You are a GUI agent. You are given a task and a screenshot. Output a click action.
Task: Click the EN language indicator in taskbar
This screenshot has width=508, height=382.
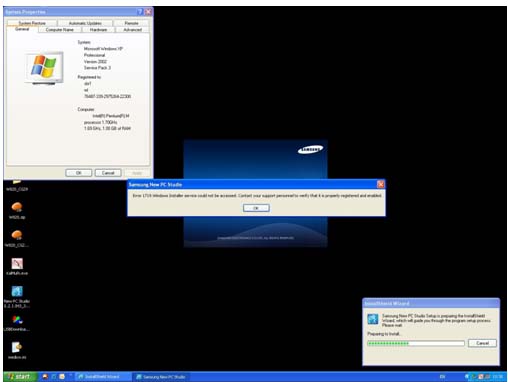point(442,377)
